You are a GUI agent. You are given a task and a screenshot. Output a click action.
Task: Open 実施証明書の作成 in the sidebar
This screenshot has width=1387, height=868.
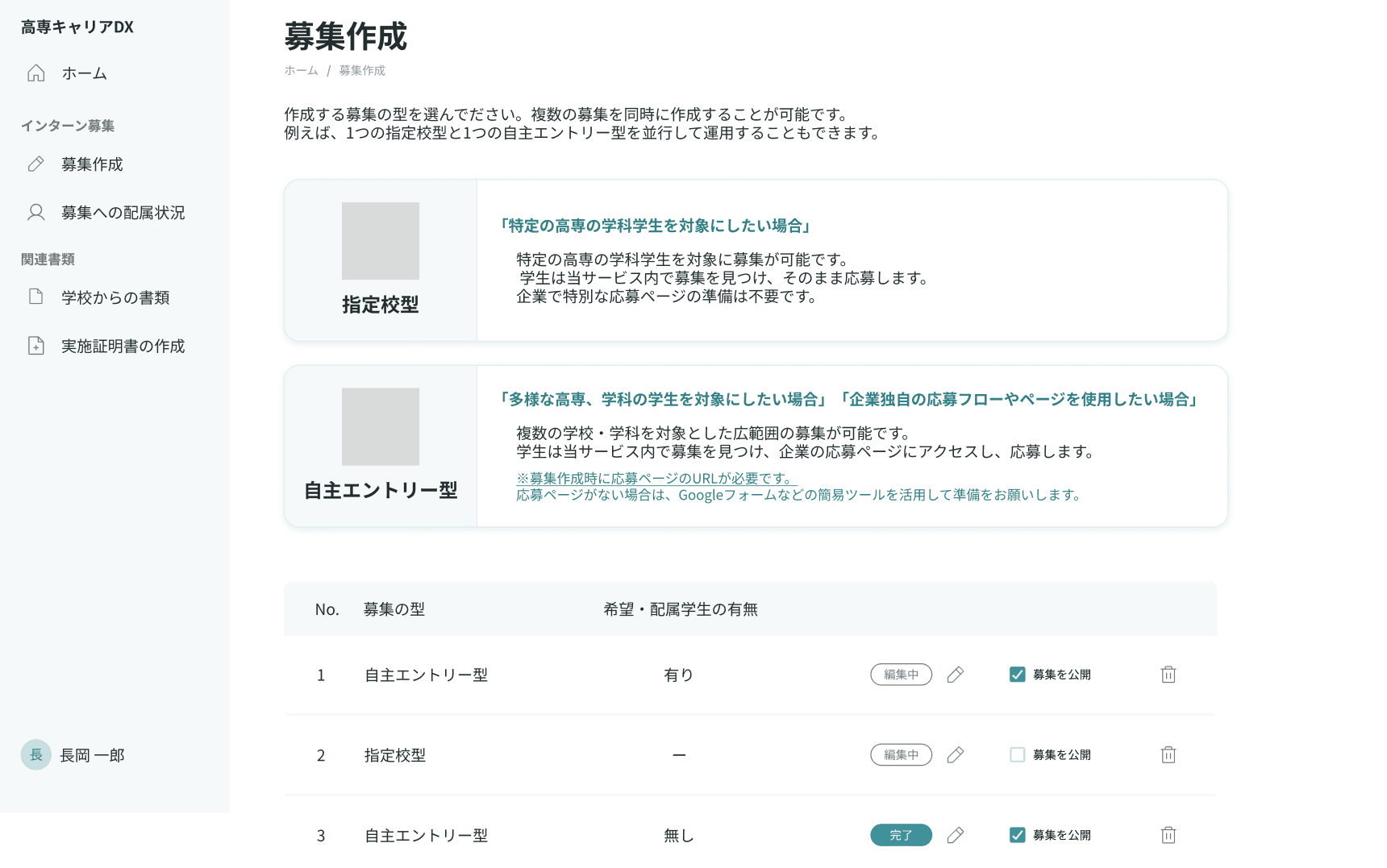123,346
